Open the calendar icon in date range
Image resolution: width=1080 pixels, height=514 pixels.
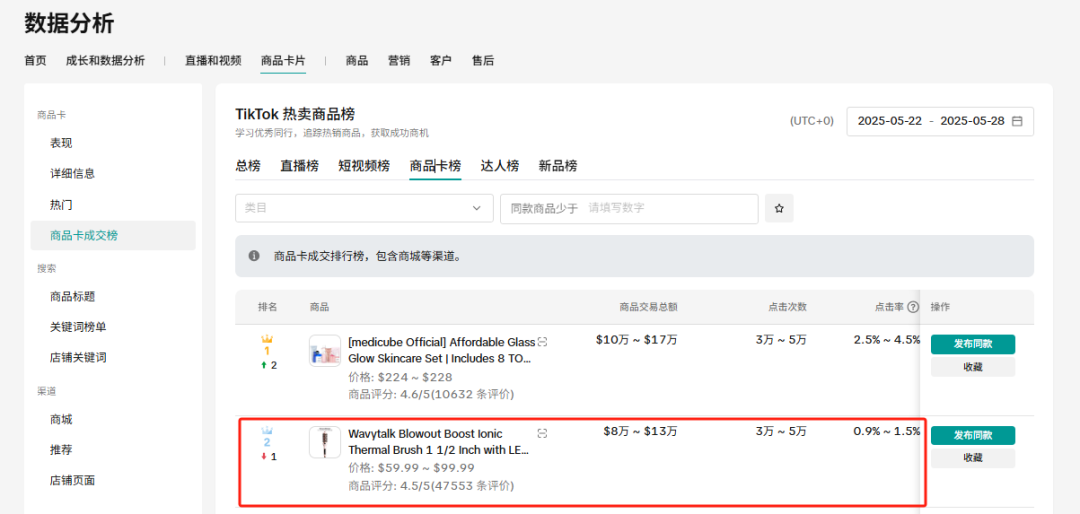[1017, 121]
